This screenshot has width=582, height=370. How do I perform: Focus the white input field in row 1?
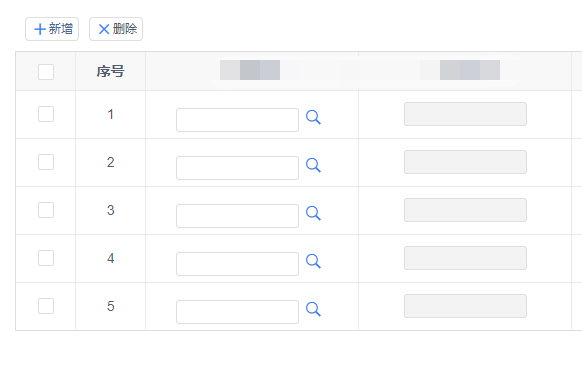click(238, 120)
